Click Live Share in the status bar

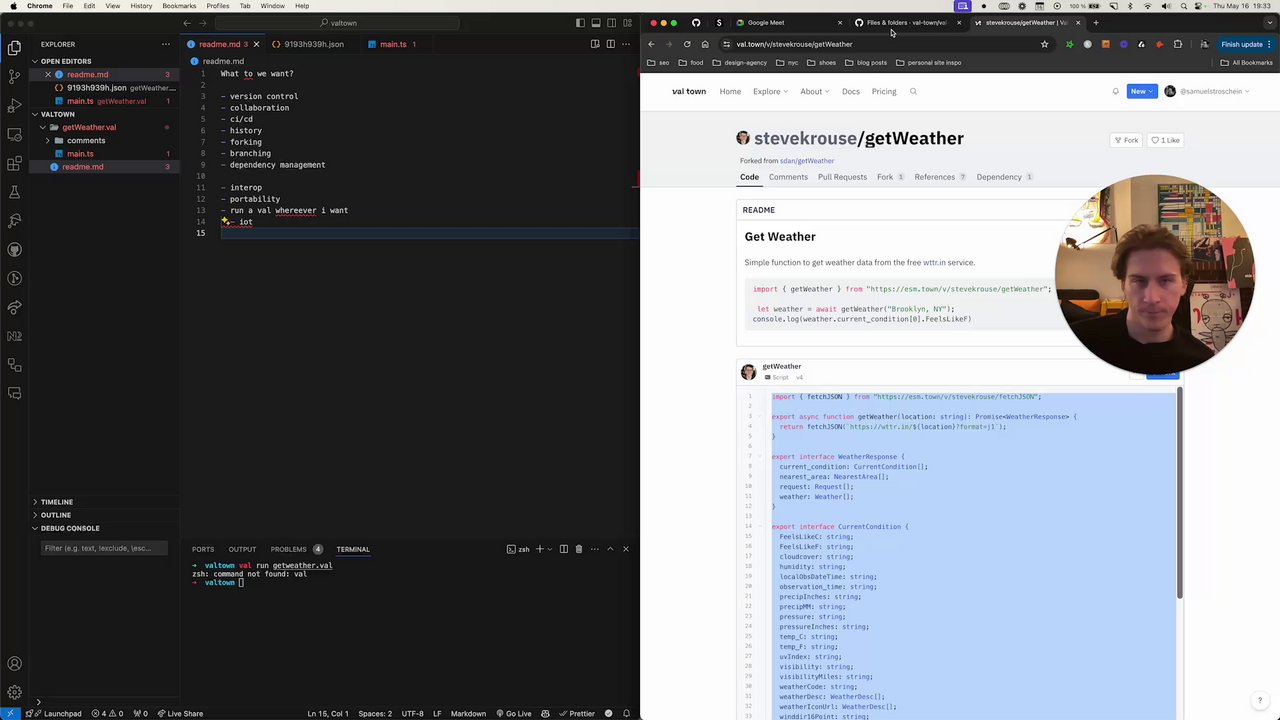point(180,713)
